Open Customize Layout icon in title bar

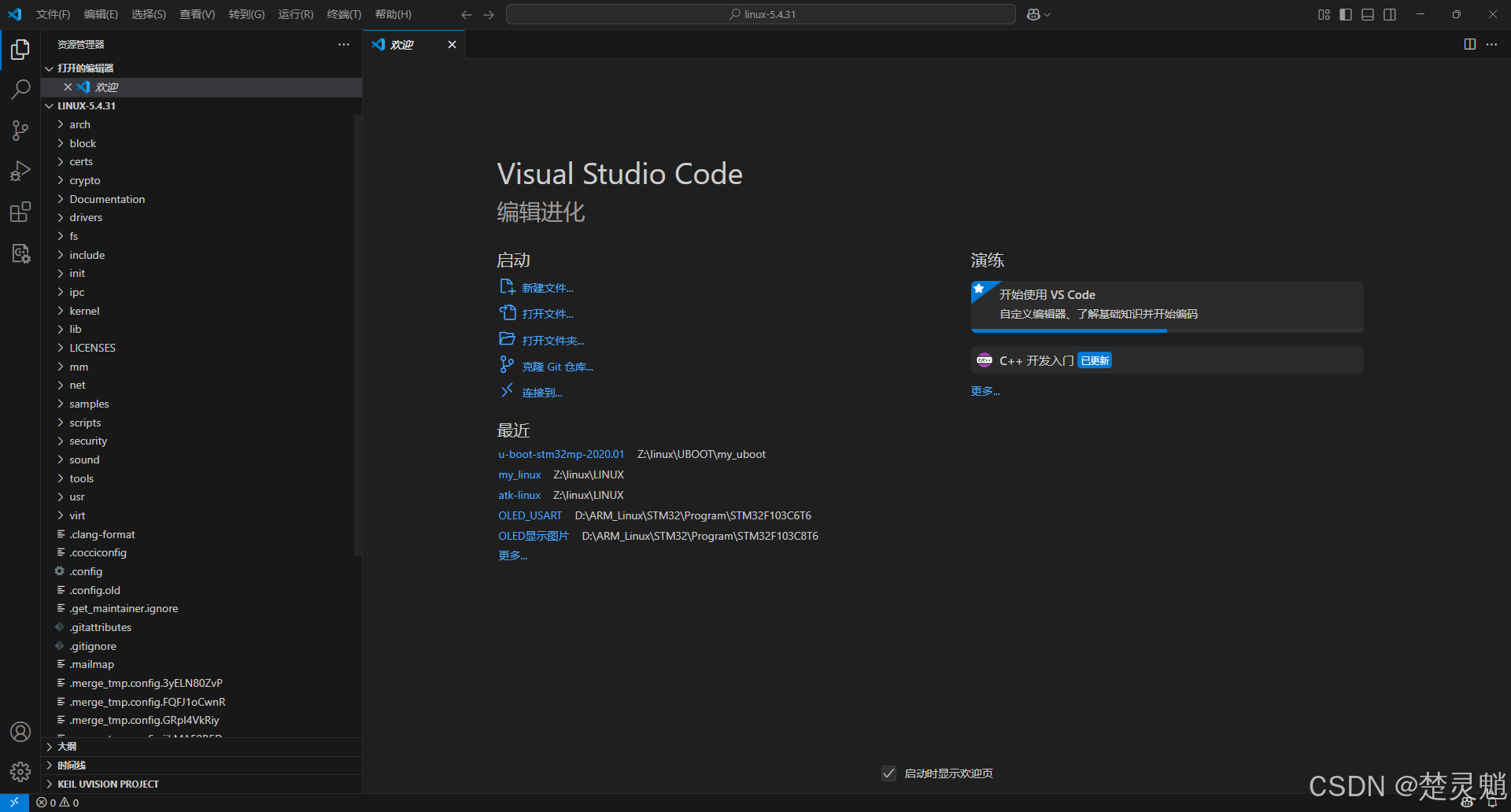click(x=1324, y=15)
